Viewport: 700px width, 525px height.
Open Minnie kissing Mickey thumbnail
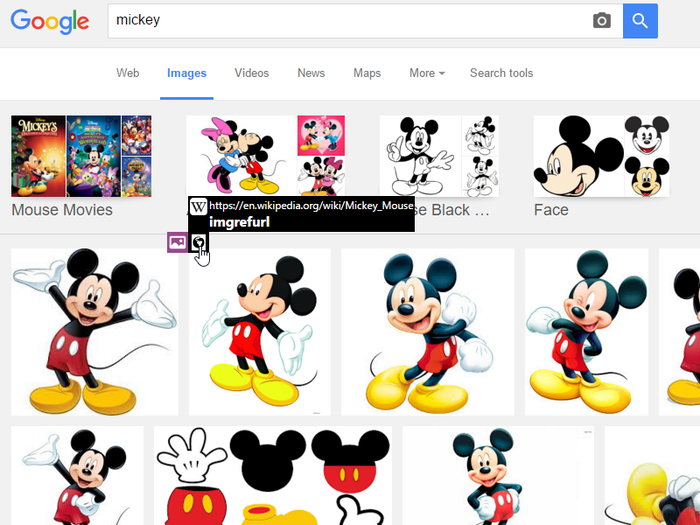point(241,156)
